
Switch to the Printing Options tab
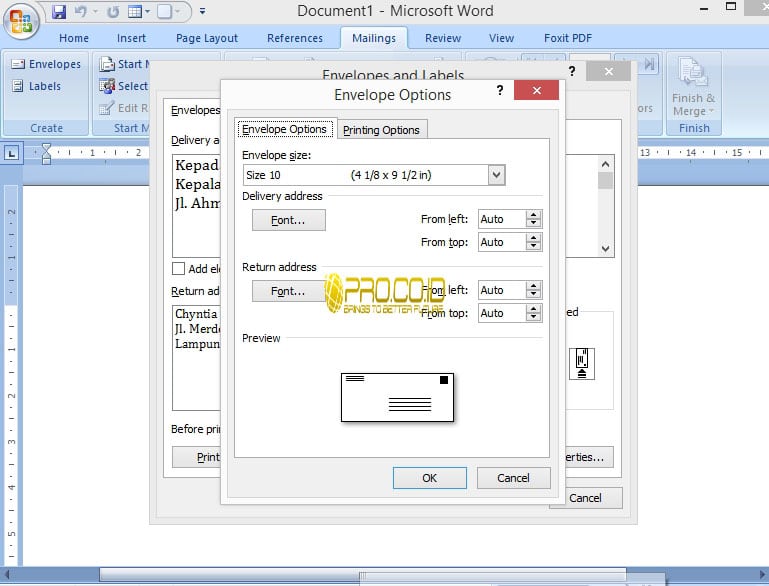(381, 130)
